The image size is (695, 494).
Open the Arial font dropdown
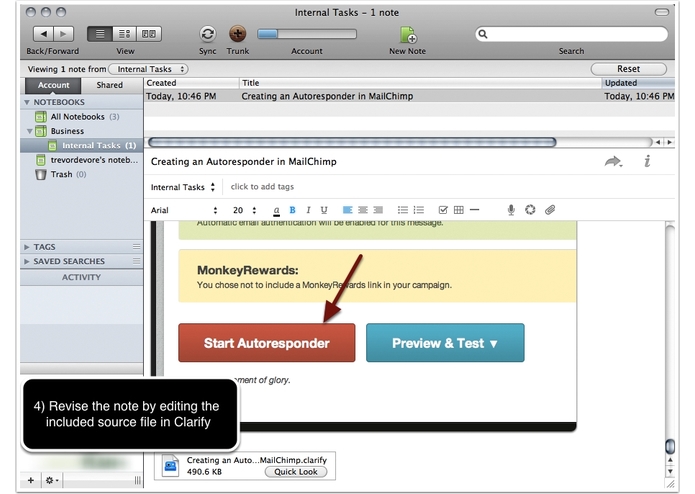184,210
